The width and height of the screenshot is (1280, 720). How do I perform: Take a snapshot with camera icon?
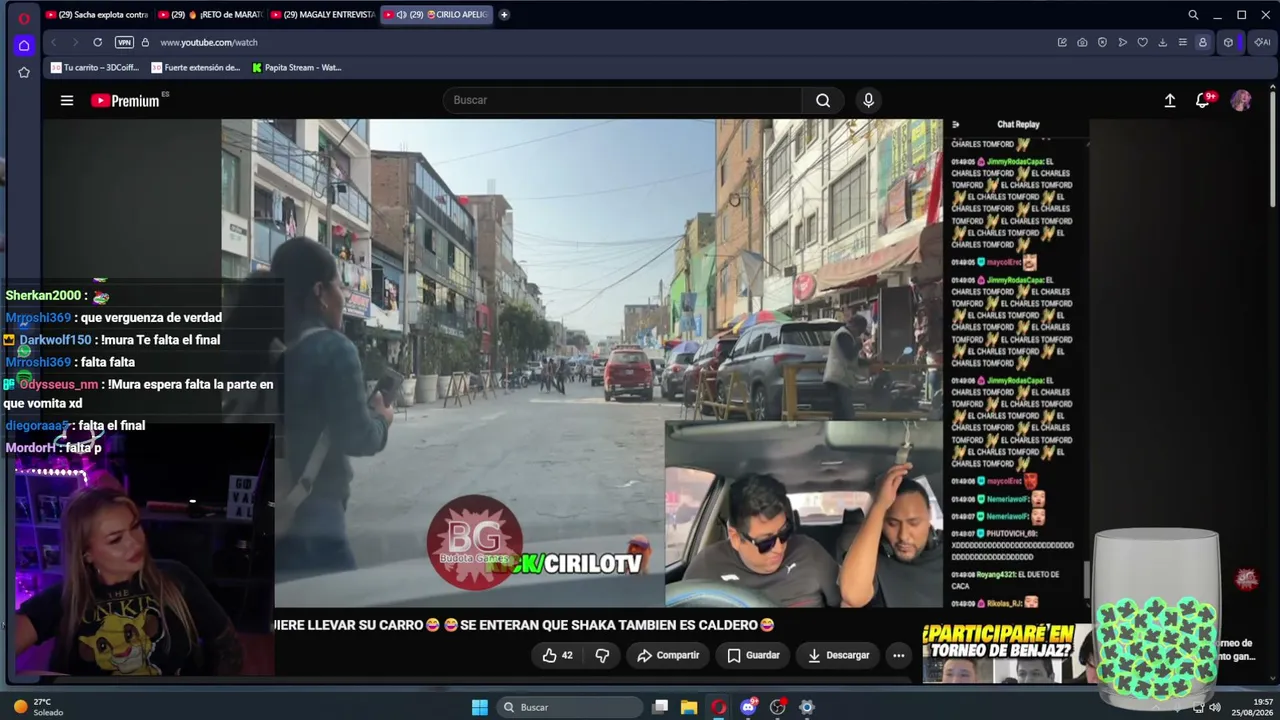pos(1082,42)
